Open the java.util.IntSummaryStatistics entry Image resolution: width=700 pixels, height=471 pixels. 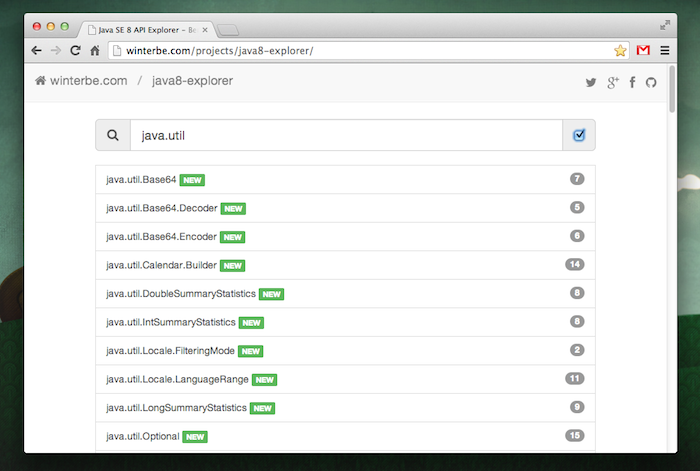(x=345, y=322)
